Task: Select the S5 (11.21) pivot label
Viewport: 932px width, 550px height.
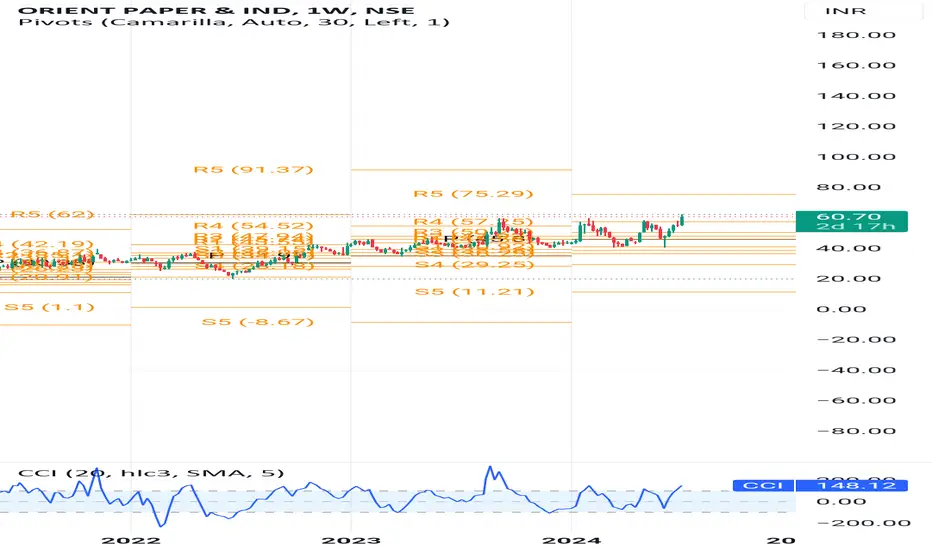Action: pos(474,292)
